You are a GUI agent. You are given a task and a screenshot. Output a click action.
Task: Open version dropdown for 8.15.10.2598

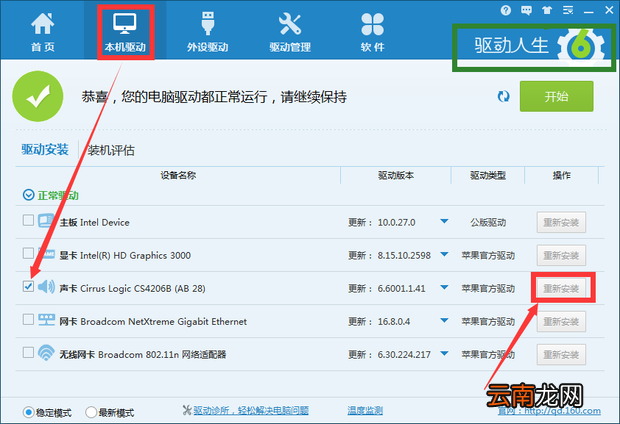click(444, 254)
